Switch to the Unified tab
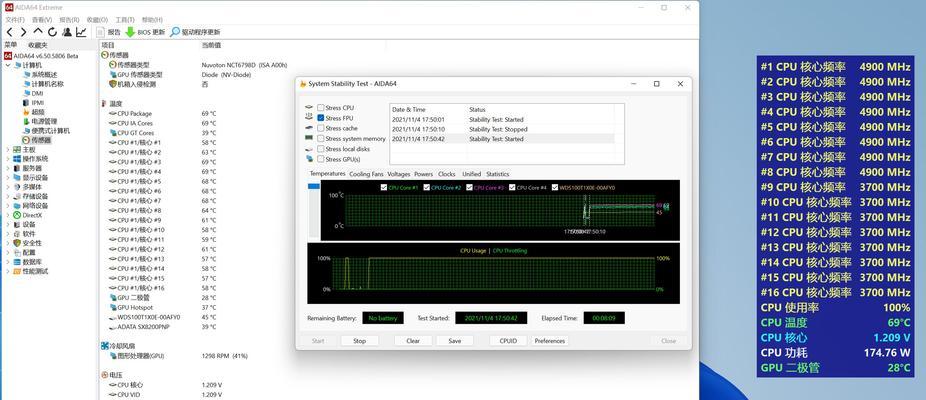 point(471,174)
